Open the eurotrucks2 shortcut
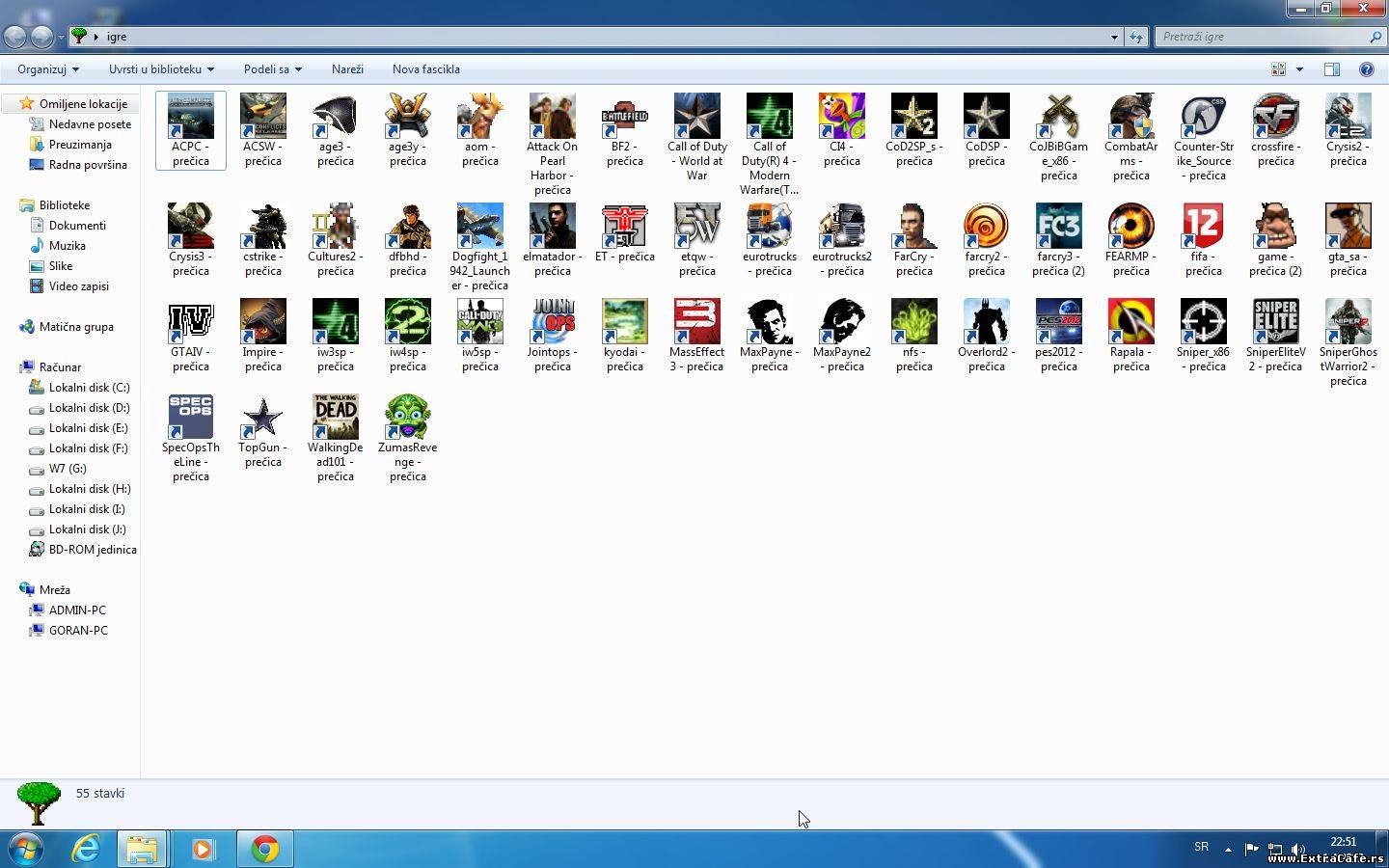 [x=842, y=240]
